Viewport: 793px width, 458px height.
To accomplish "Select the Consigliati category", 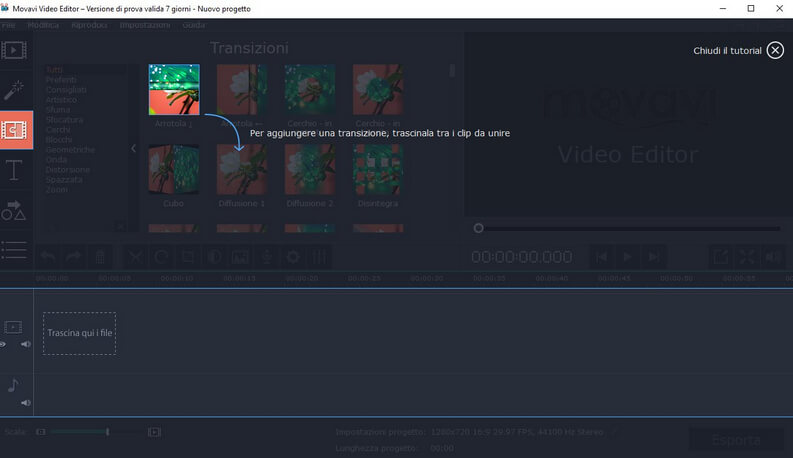I will pos(66,90).
